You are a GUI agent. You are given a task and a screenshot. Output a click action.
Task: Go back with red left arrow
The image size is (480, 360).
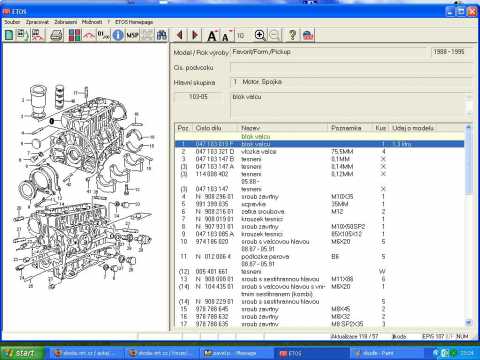click(x=180, y=35)
